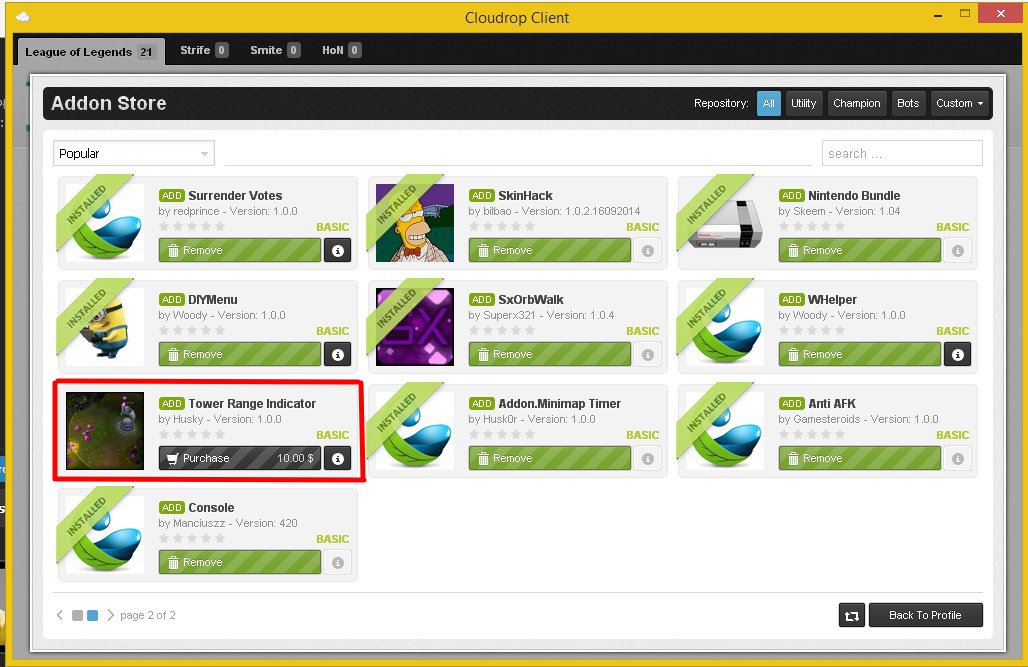Open info for Addon.Minimap Timer
This screenshot has width=1028, height=667.
click(648, 458)
